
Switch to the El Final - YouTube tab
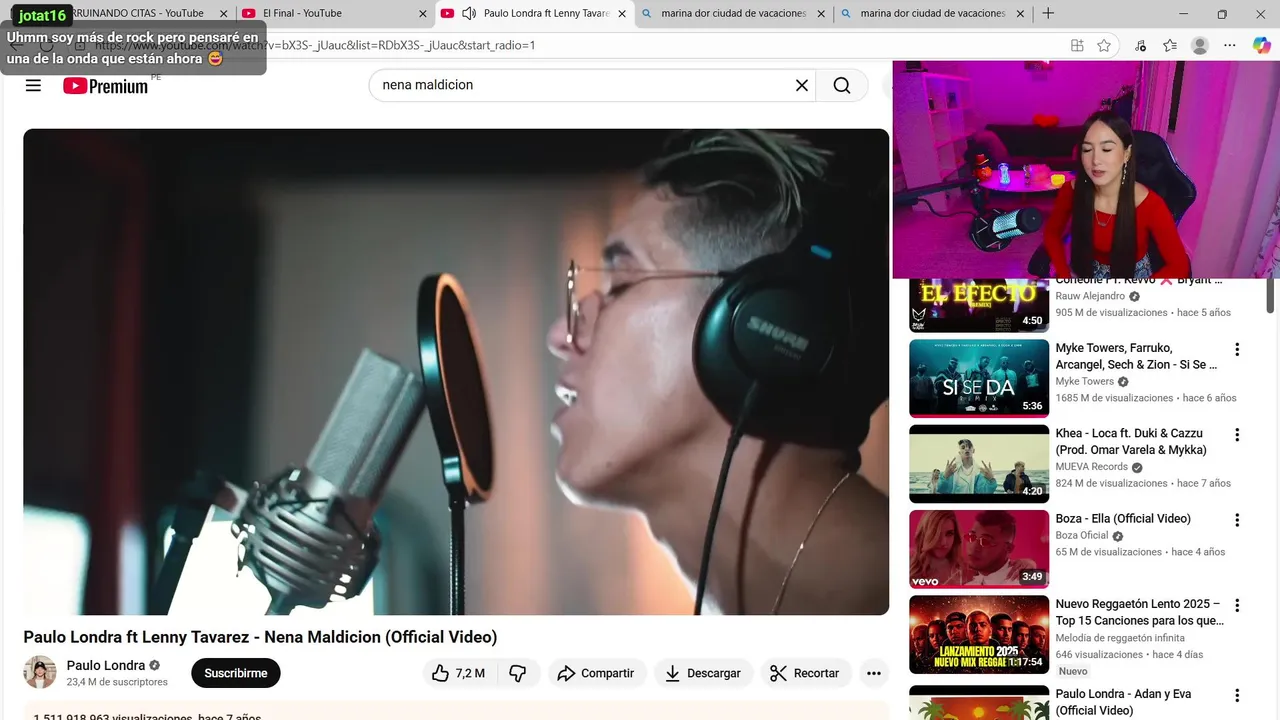[335, 13]
